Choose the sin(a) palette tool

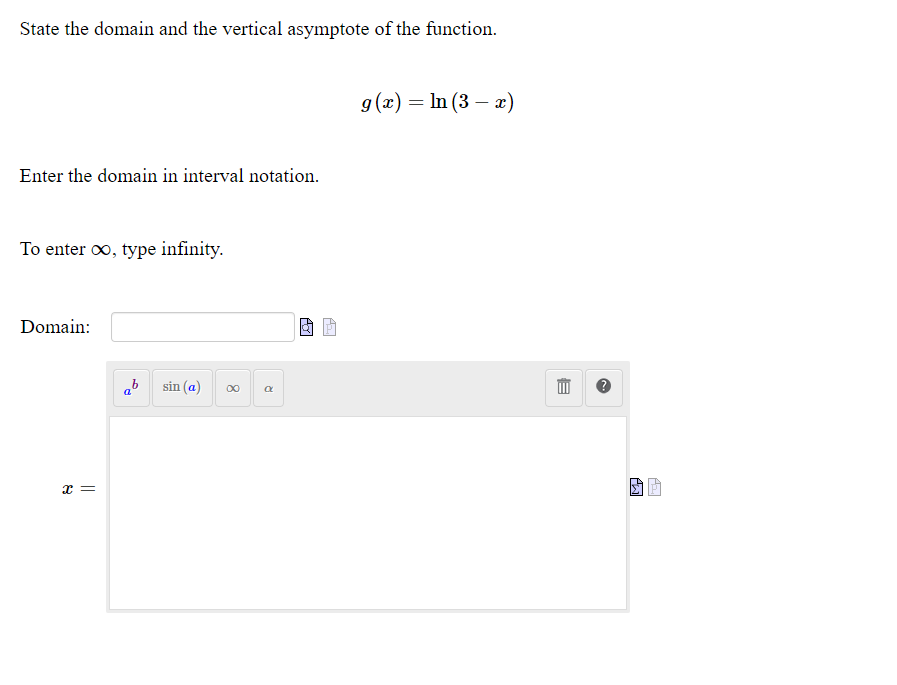(x=182, y=388)
